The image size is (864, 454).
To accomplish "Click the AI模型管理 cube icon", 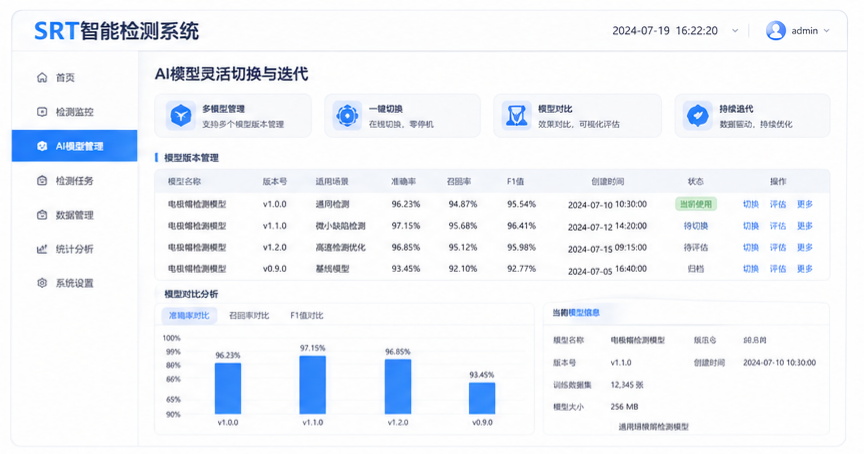I will [42, 146].
